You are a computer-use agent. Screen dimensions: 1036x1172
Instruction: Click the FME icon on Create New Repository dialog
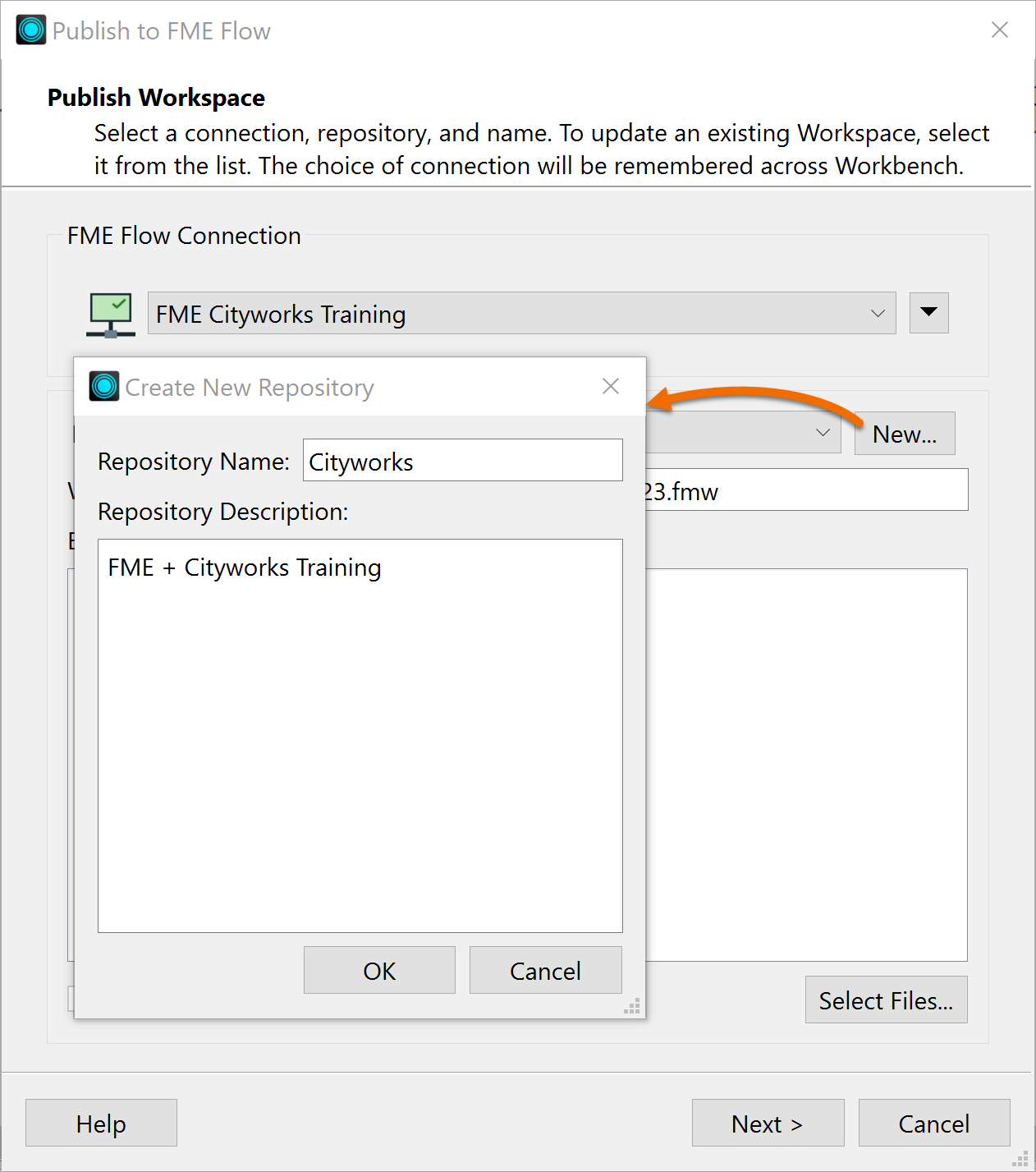103,386
